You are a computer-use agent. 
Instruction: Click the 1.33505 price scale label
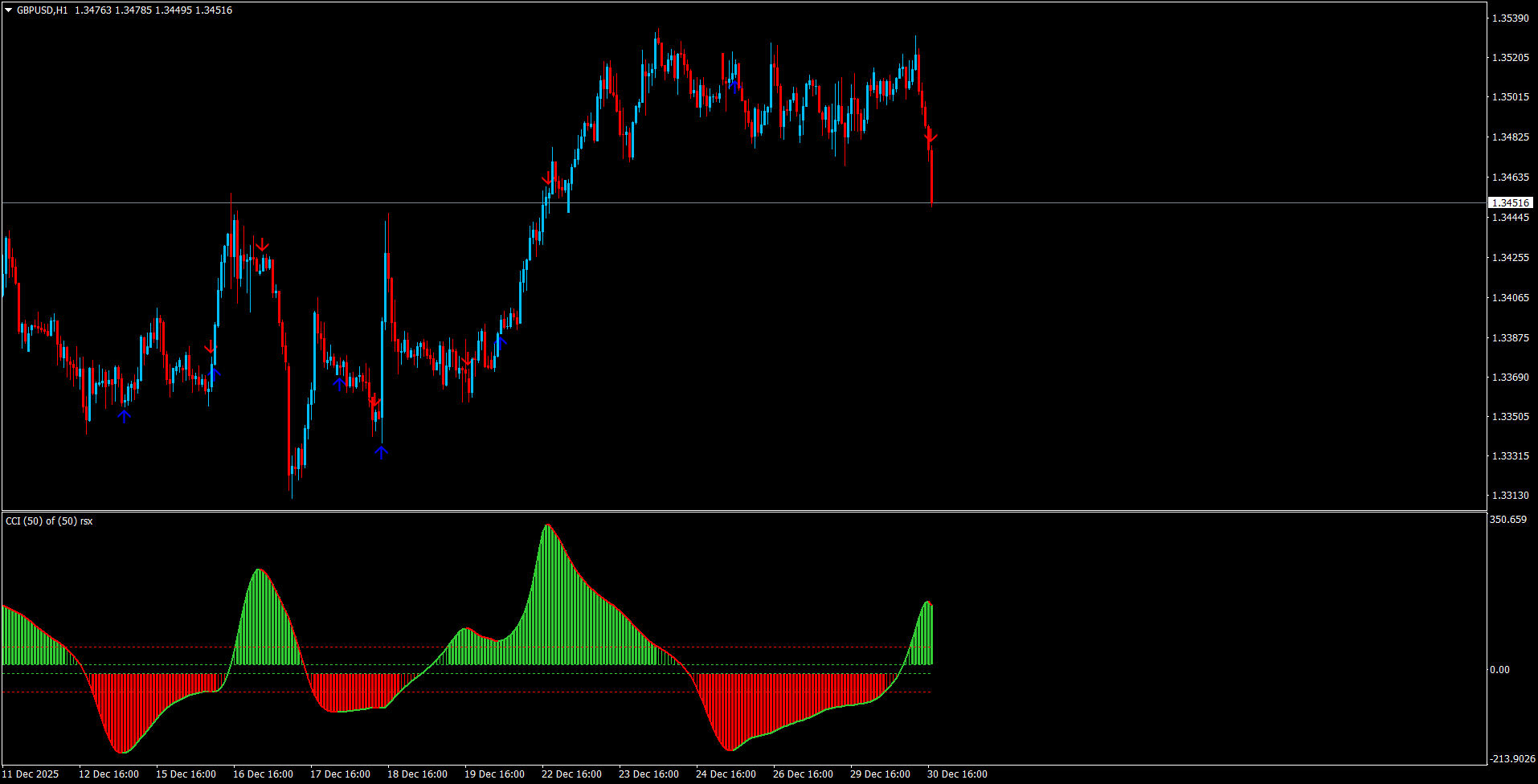[x=1511, y=417]
